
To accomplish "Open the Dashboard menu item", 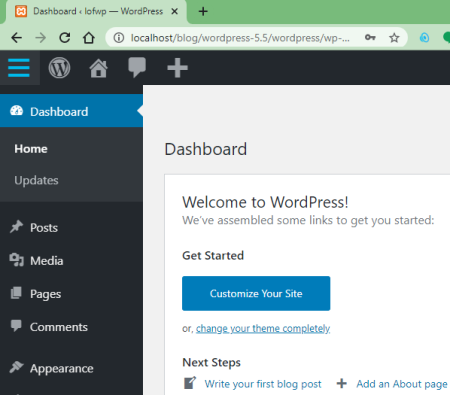I will pos(71,111).
